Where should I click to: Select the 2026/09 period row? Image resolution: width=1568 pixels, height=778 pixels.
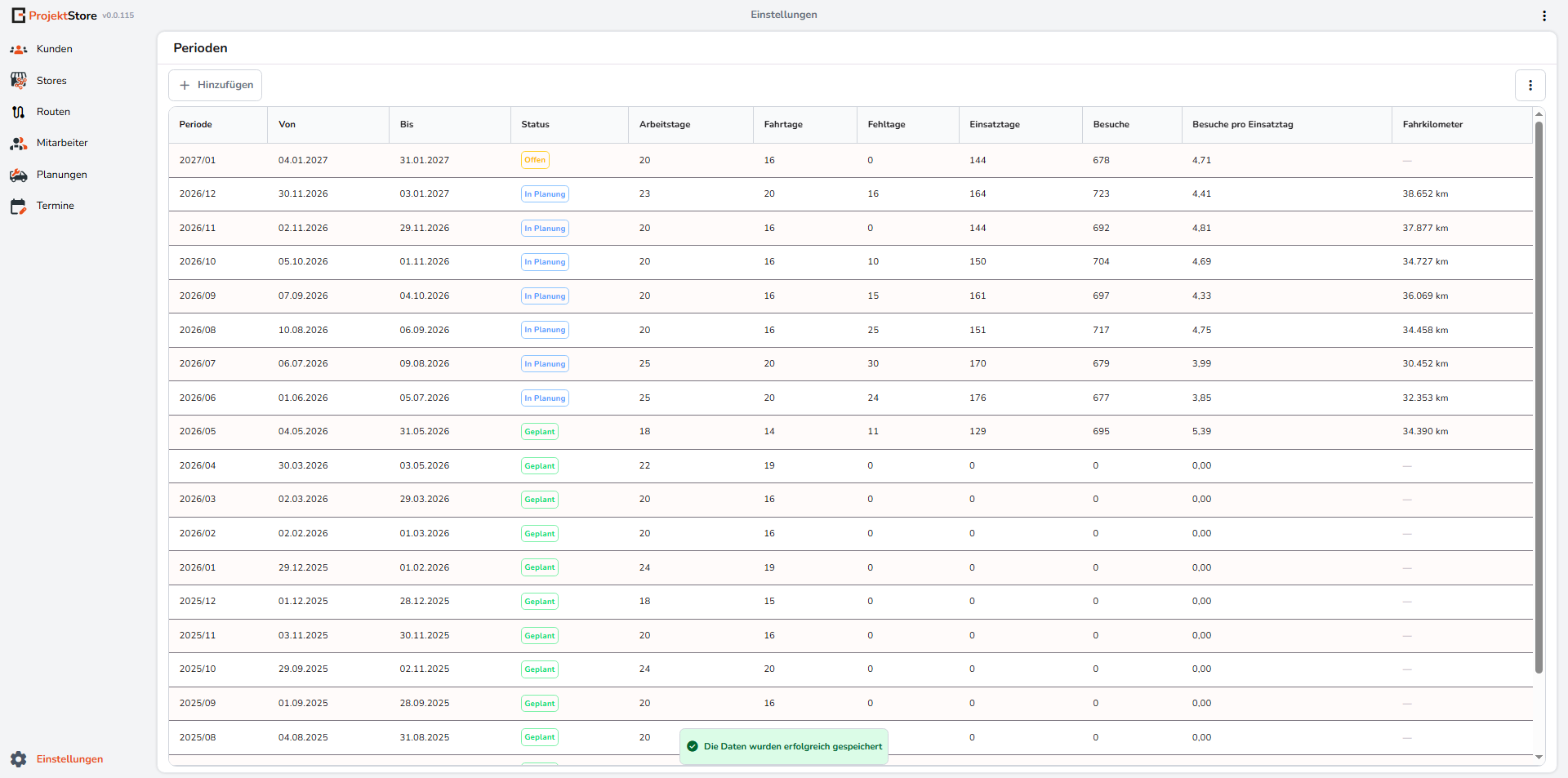tap(850, 296)
